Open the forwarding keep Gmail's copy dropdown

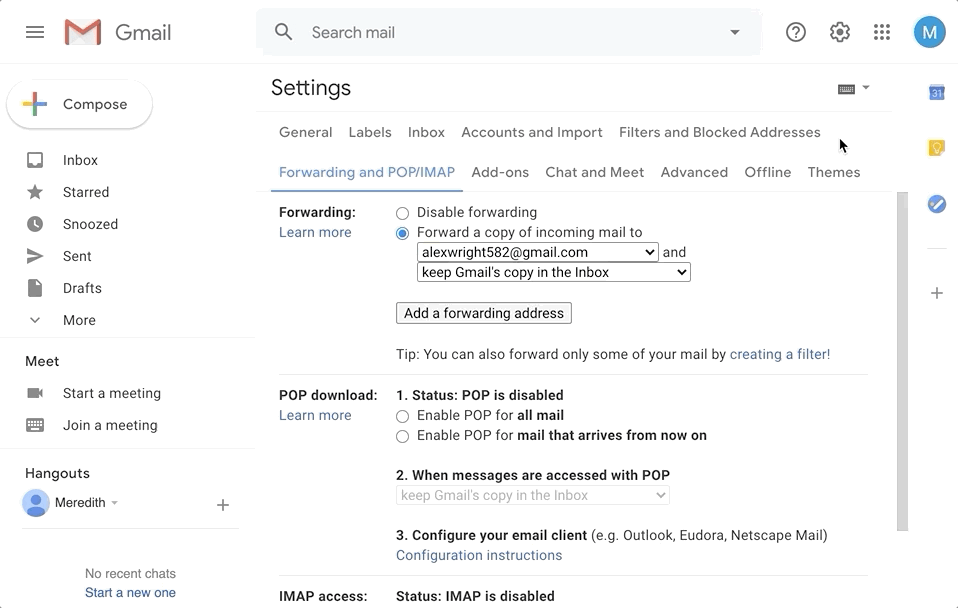pyautogui.click(x=554, y=273)
